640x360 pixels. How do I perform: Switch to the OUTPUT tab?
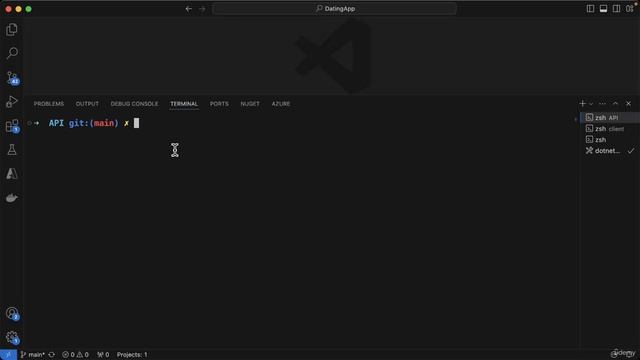point(87,104)
